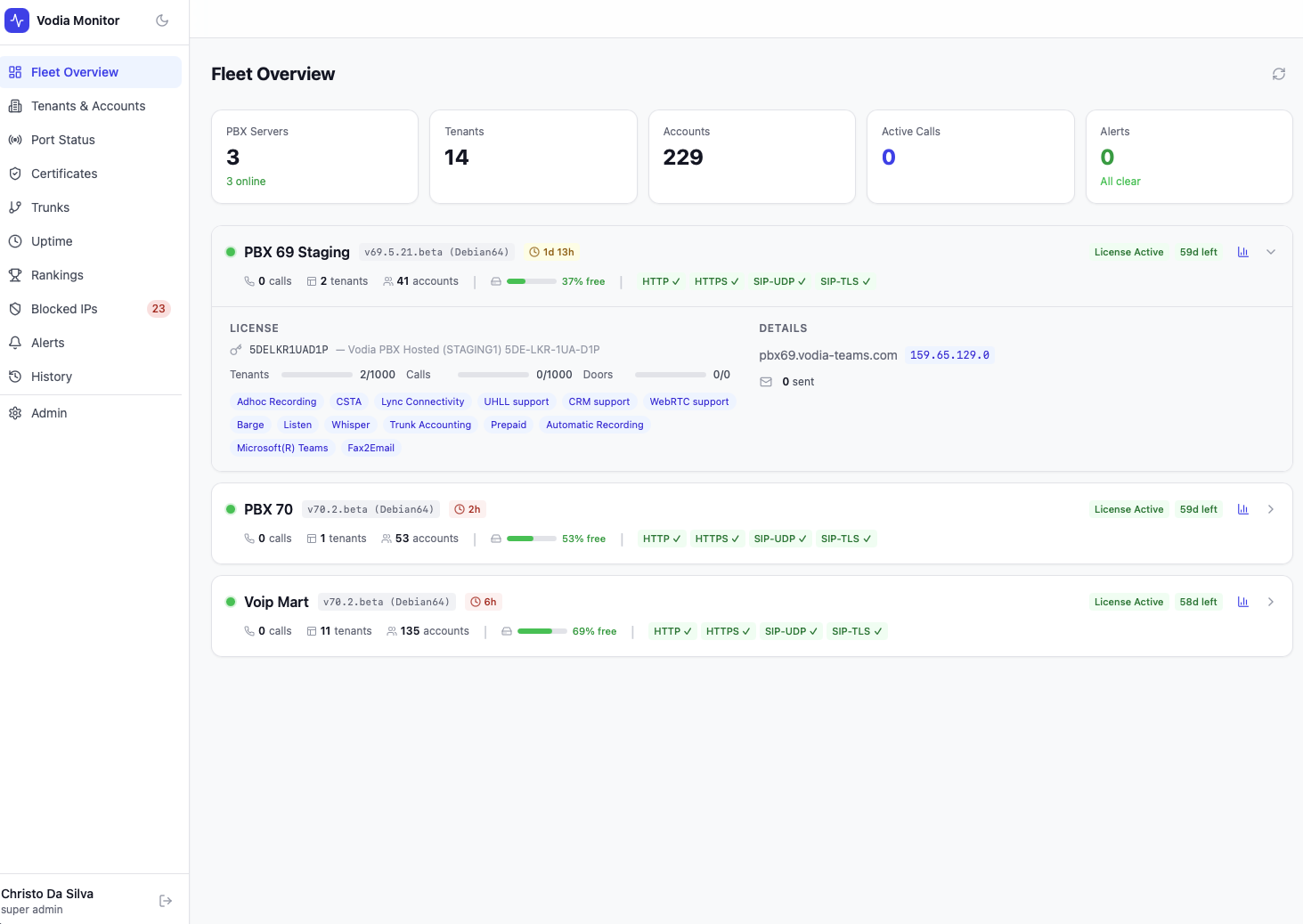The width and height of the screenshot is (1303, 924).
Task: Open Tenants & Accounts in the sidebar
Action: pos(87,106)
